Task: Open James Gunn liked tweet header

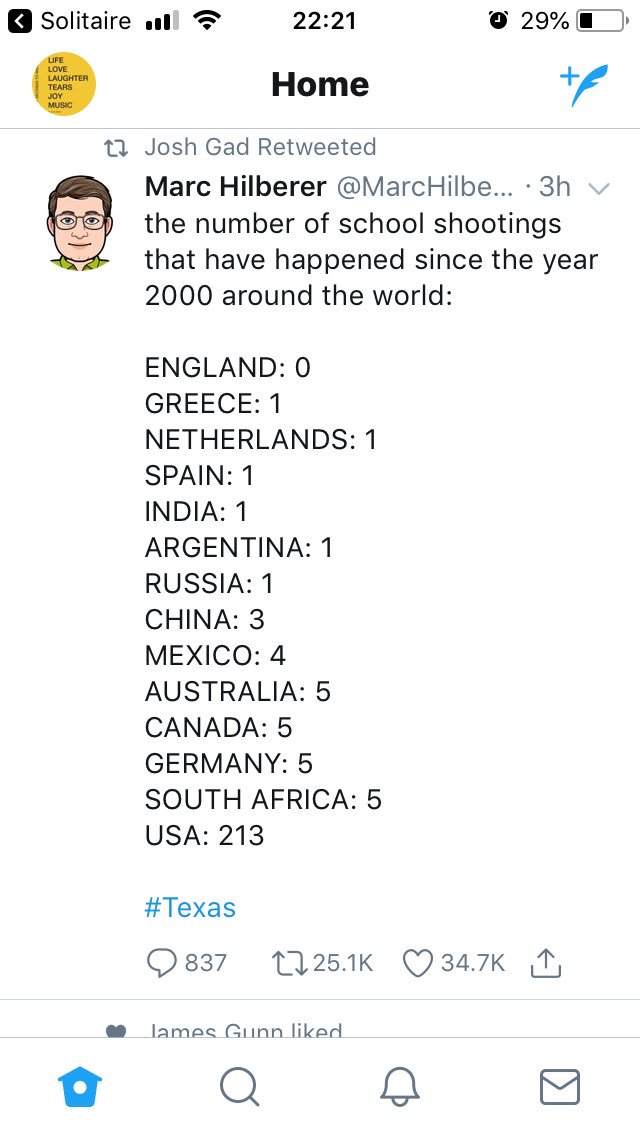Action: (x=244, y=1030)
